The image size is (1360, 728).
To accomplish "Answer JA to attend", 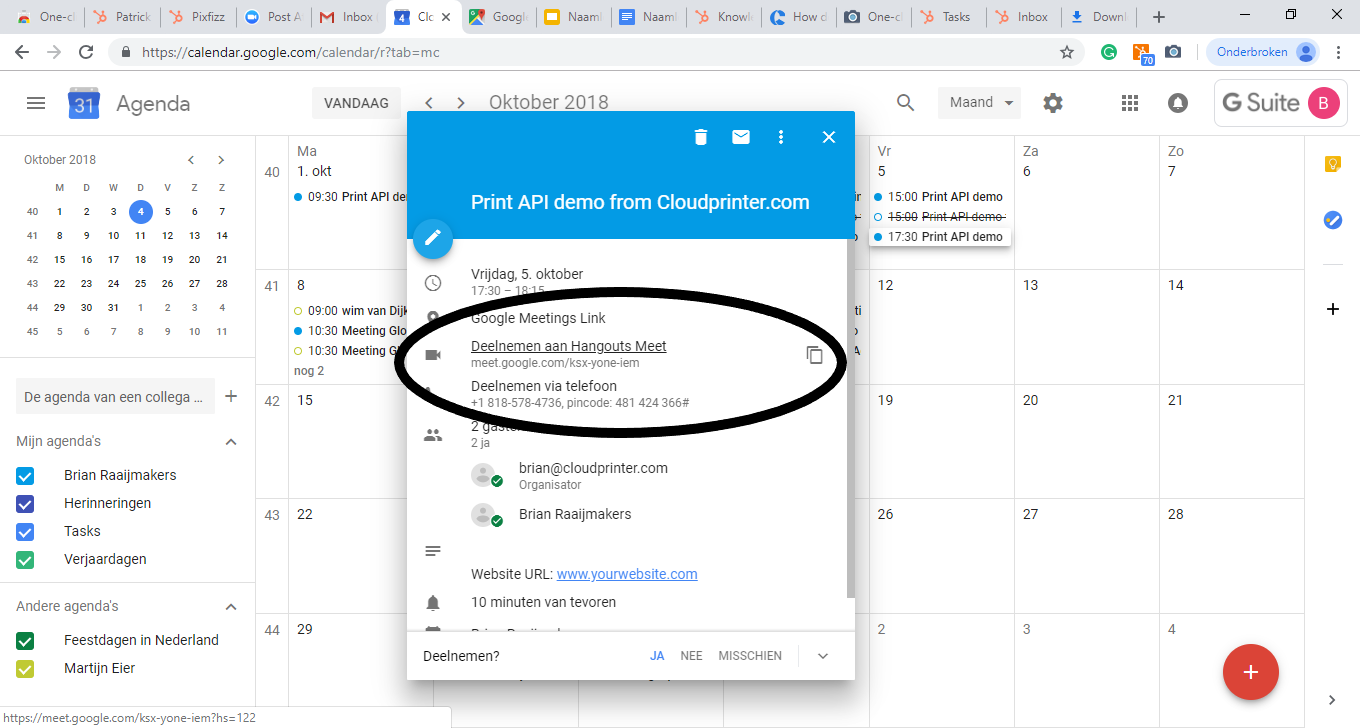I will pyautogui.click(x=657, y=656).
